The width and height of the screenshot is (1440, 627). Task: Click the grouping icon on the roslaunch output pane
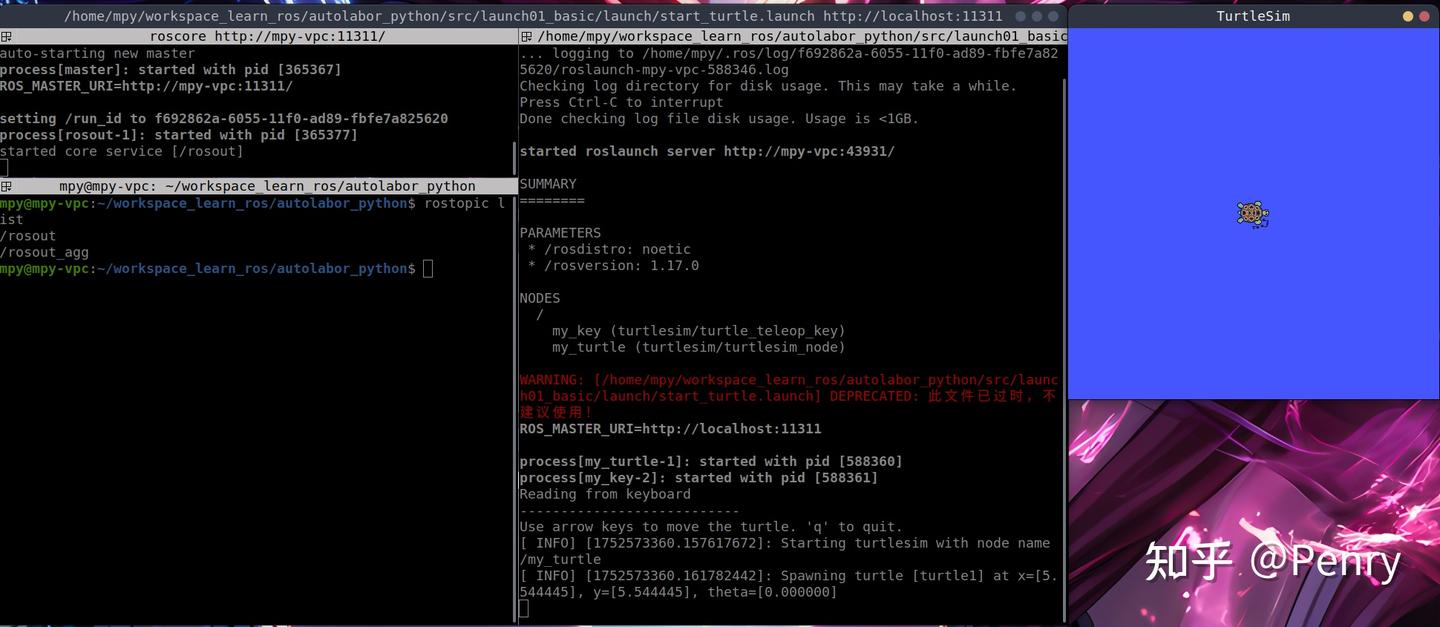pyautogui.click(x=524, y=36)
